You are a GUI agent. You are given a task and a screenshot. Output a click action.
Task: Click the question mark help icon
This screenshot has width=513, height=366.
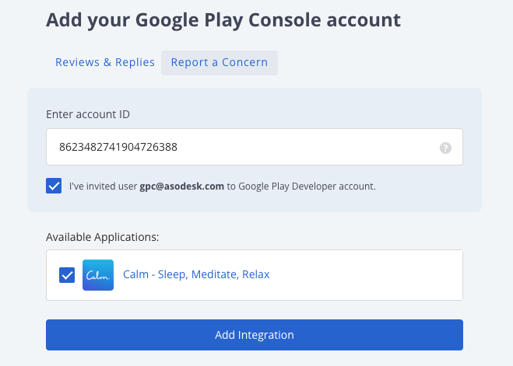click(x=445, y=148)
